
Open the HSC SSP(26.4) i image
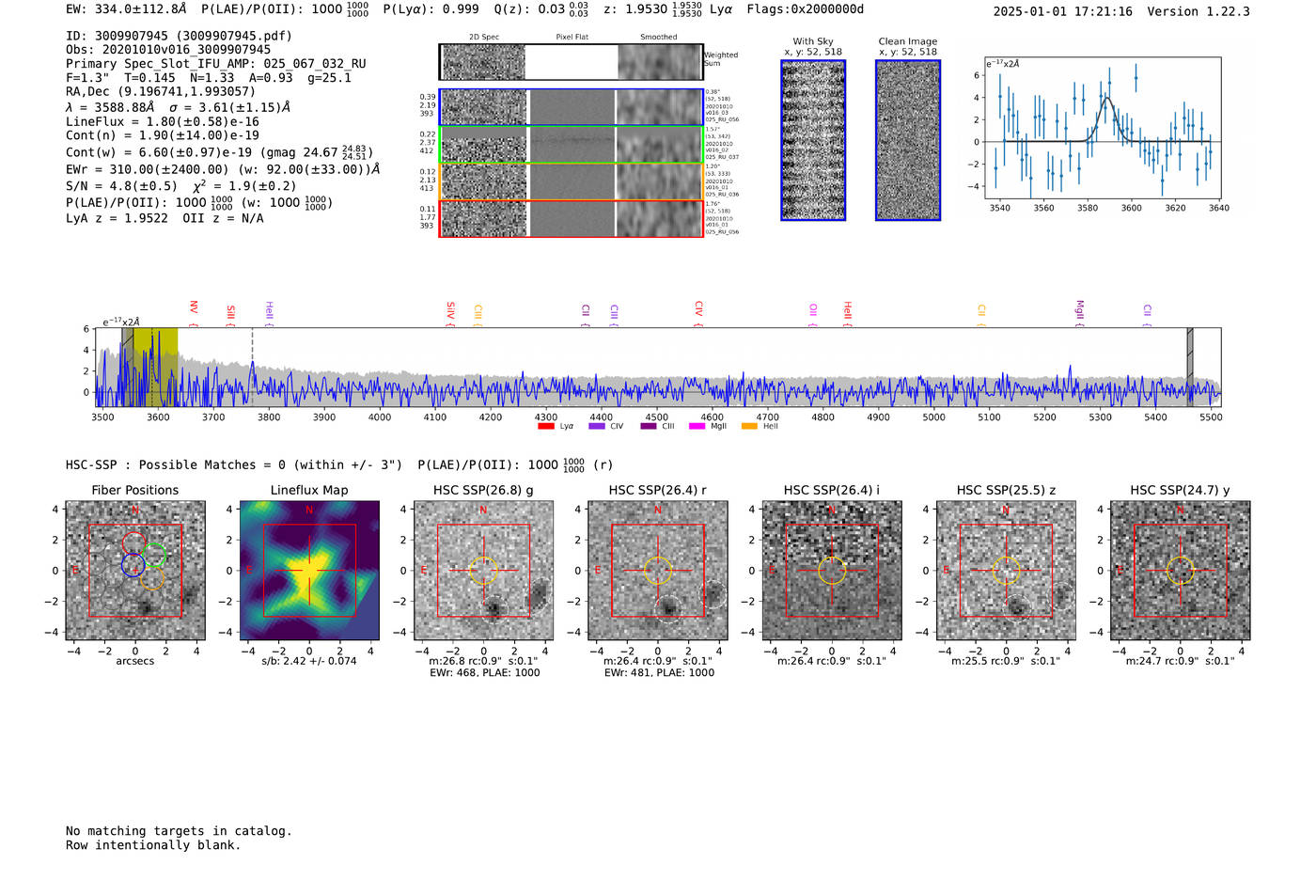(832, 571)
